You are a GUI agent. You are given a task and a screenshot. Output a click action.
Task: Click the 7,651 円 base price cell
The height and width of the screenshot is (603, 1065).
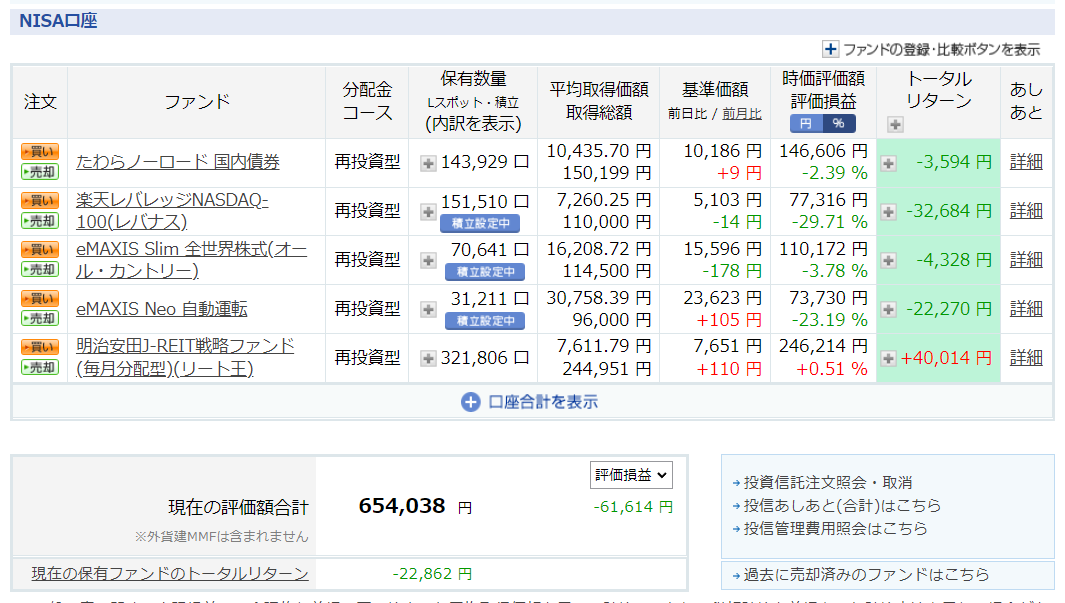[727, 346]
